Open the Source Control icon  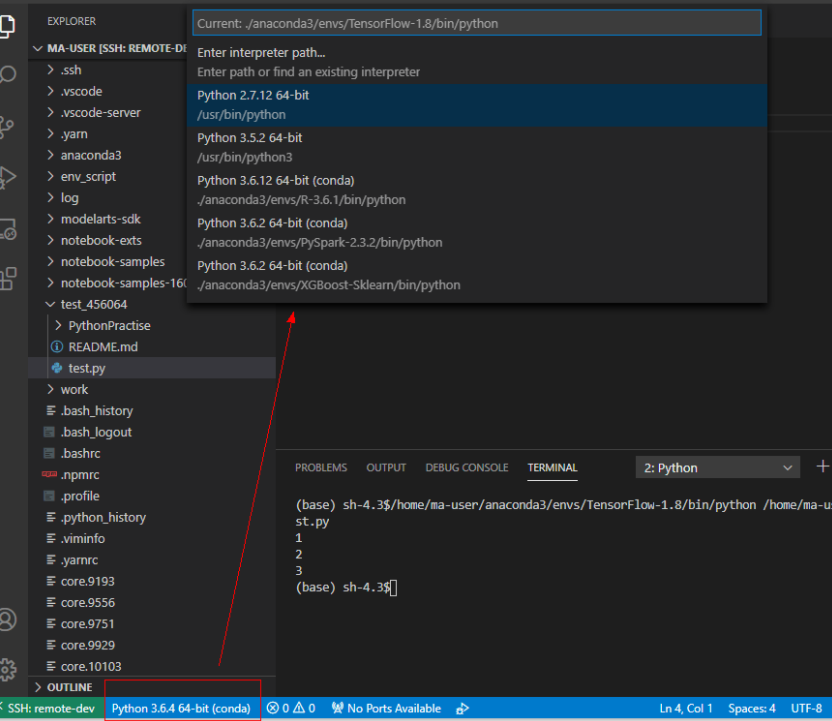click(6, 126)
